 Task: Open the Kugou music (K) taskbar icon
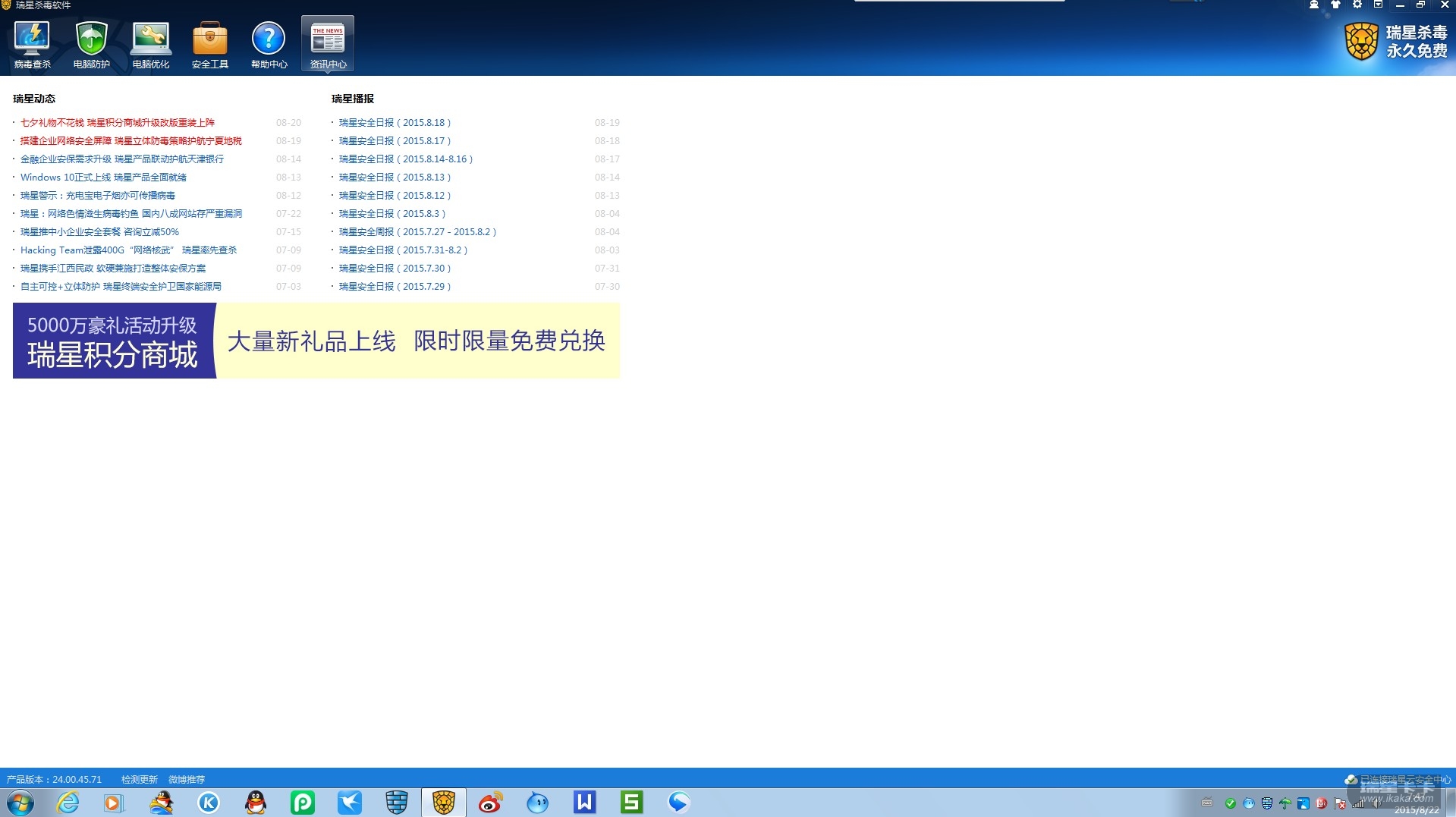point(209,803)
